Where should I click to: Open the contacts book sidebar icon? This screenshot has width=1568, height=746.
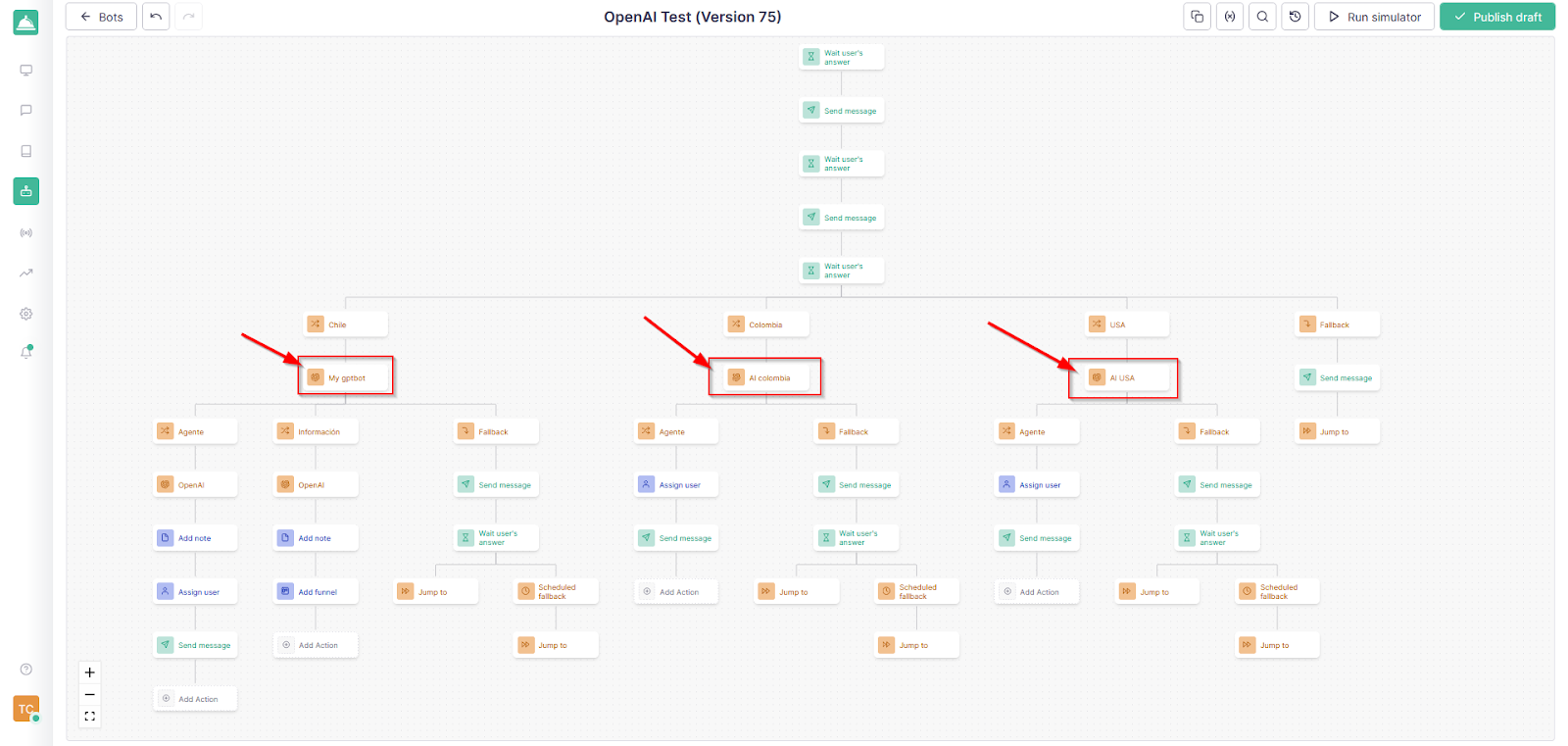point(26,151)
